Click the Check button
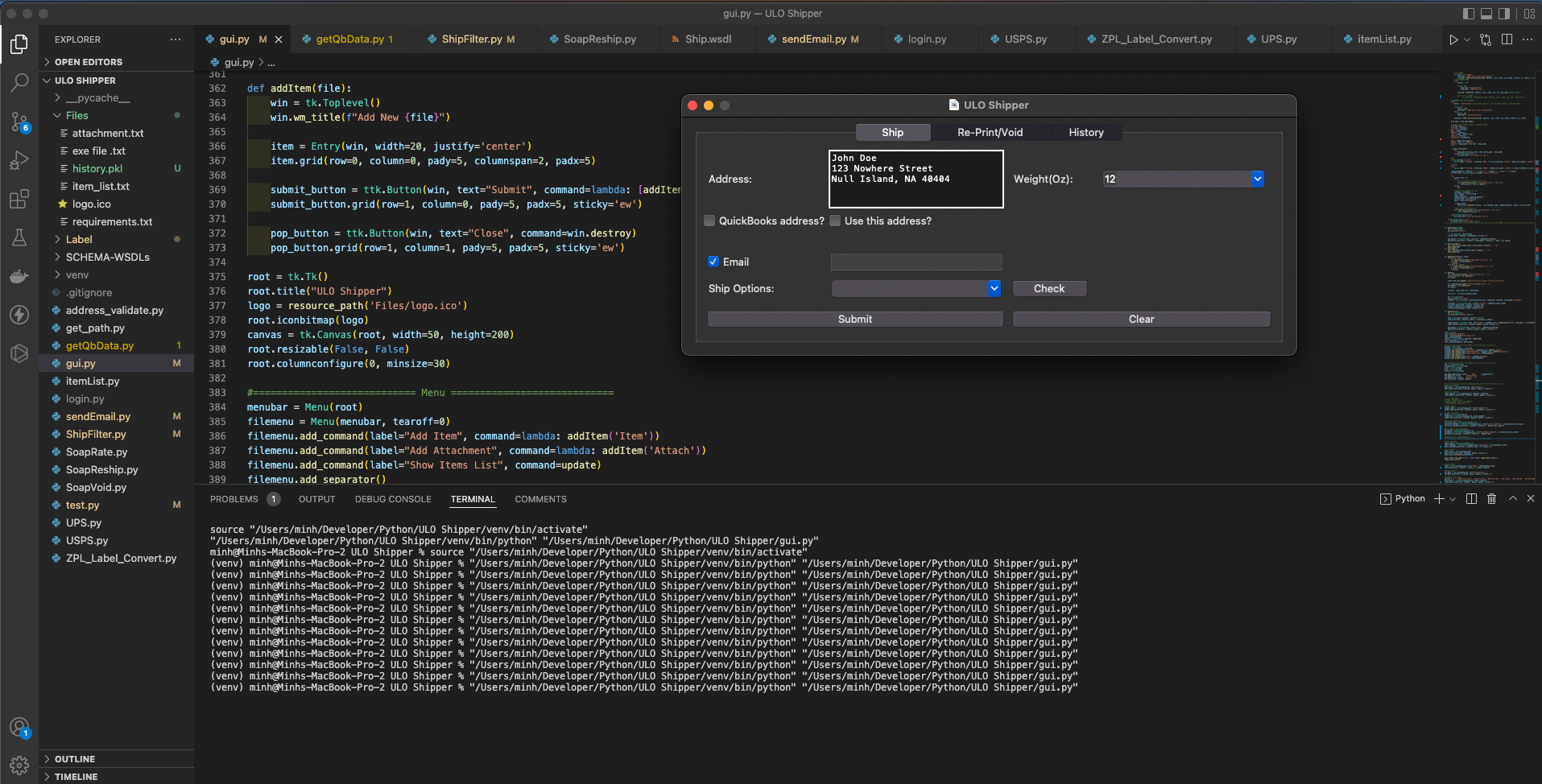The width and height of the screenshot is (1542, 784). point(1048,288)
